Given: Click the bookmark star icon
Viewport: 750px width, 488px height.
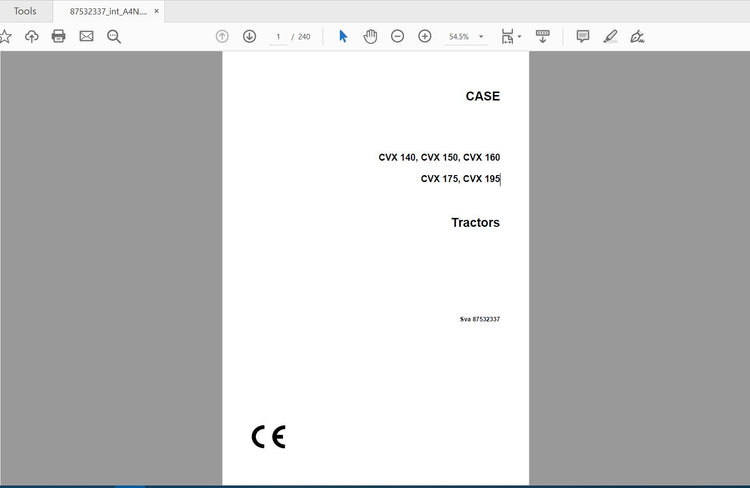Looking at the screenshot, I should coord(5,36).
